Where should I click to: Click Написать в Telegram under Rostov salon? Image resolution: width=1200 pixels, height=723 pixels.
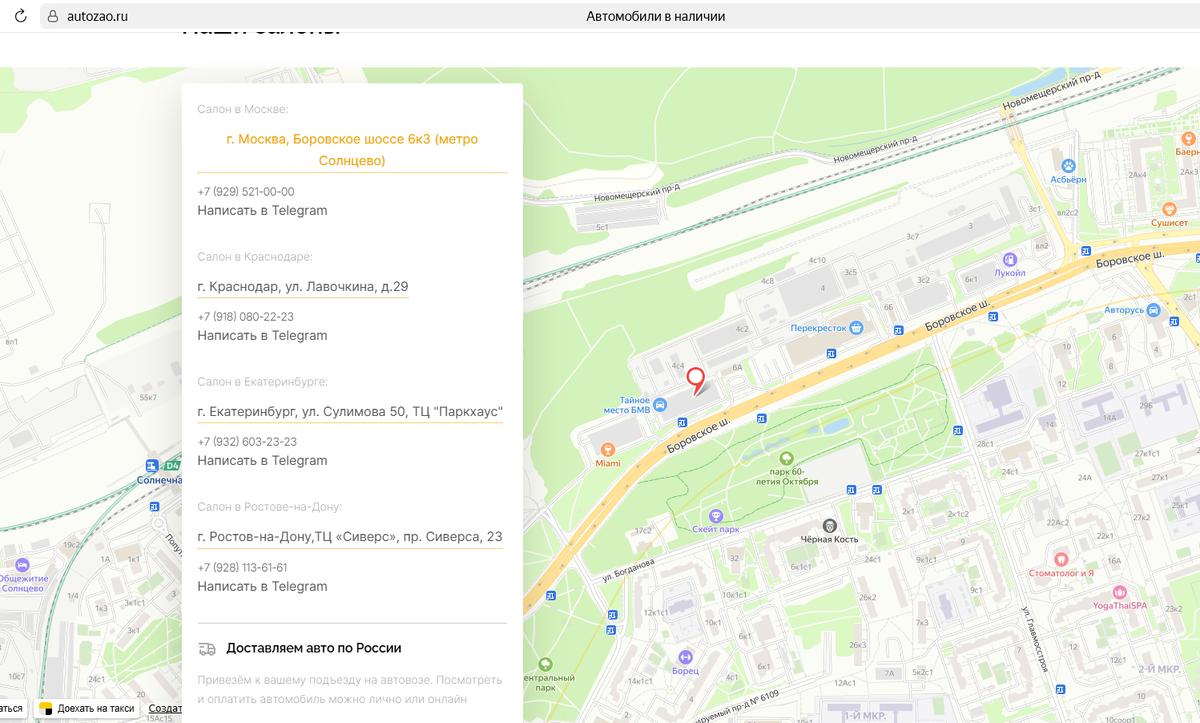click(262, 587)
